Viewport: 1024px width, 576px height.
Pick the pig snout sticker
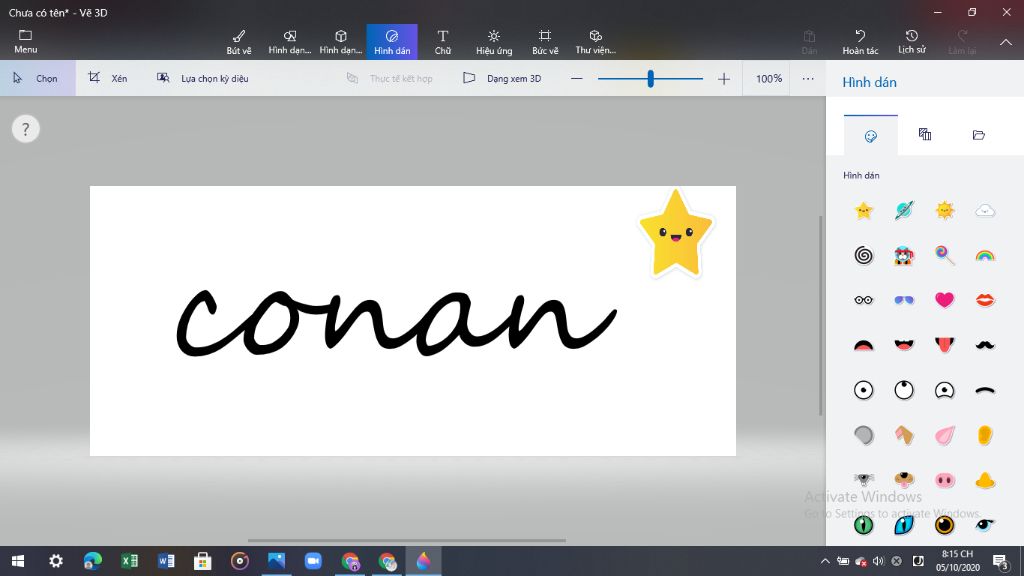pos(944,481)
